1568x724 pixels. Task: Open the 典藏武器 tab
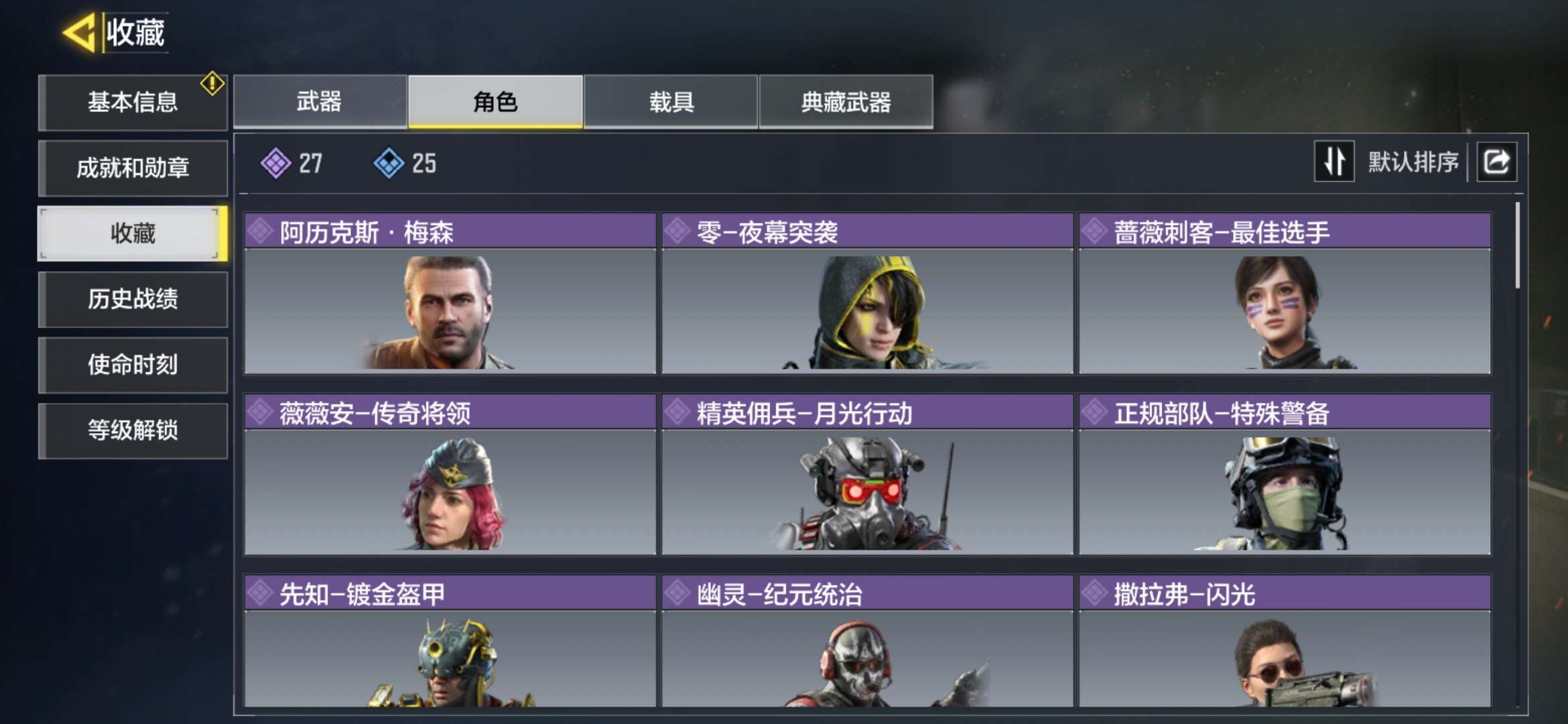(x=846, y=102)
